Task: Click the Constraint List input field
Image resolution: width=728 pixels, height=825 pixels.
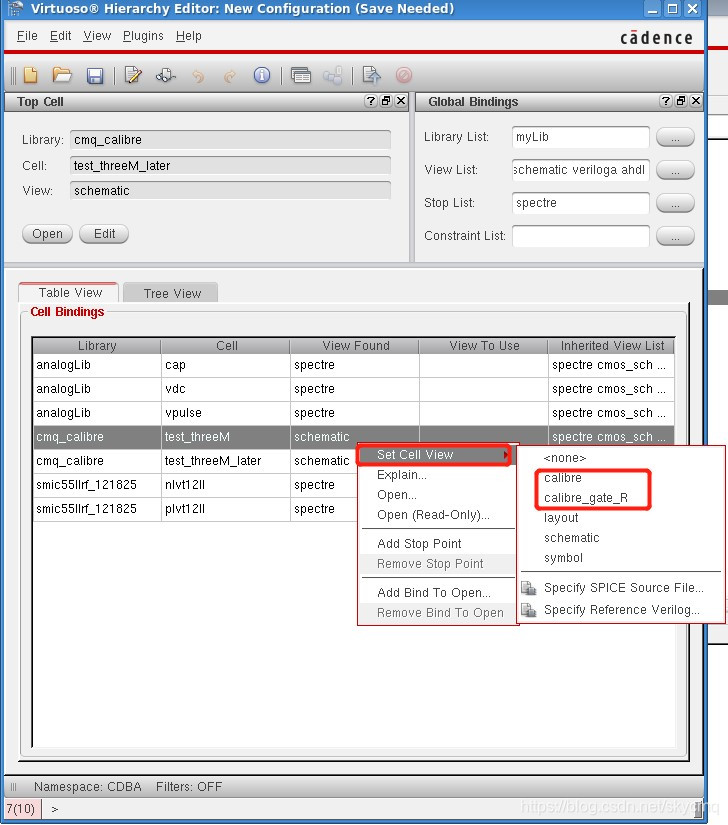Action: pos(580,236)
